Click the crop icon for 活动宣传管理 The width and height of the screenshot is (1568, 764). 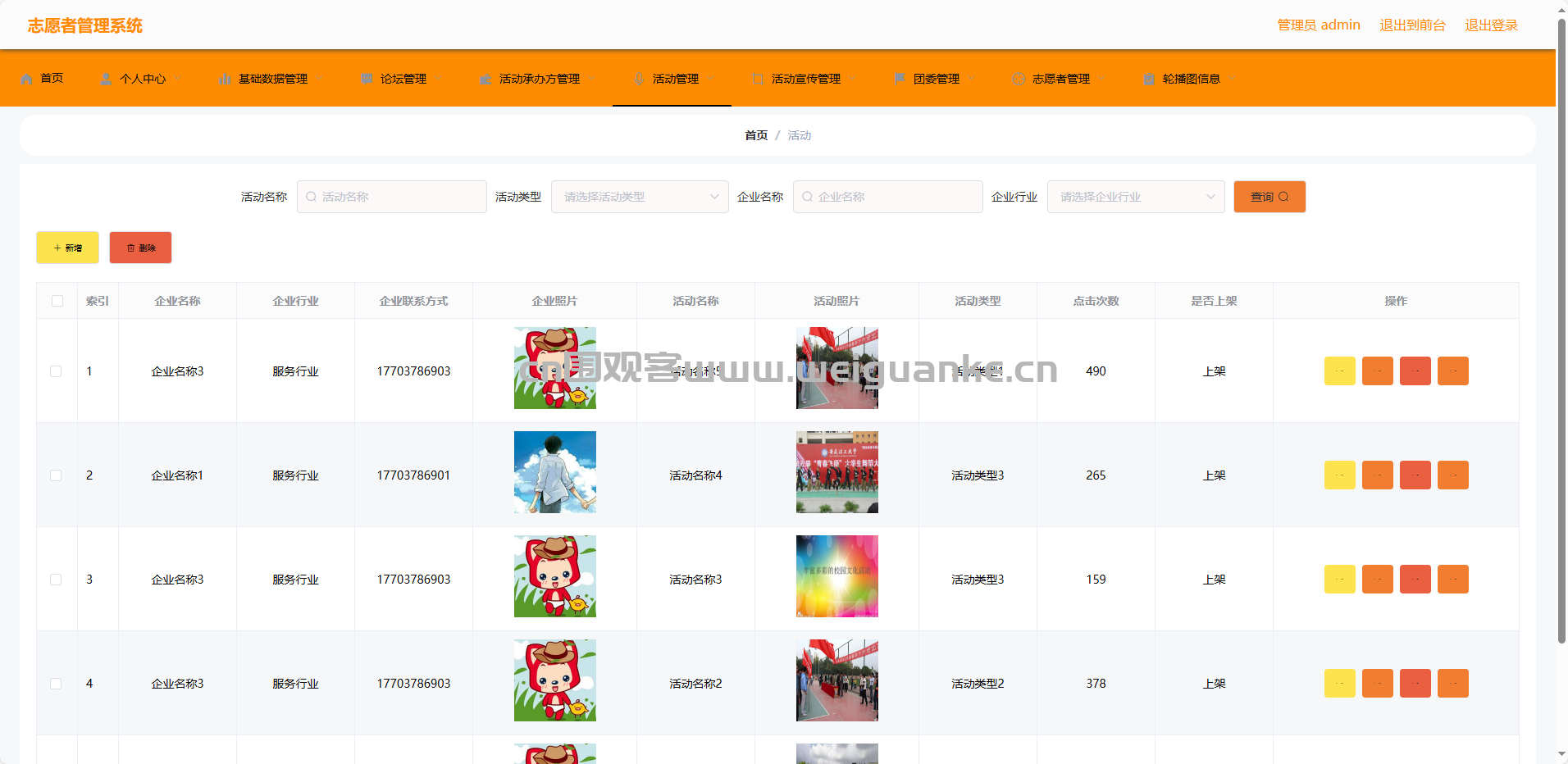[x=758, y=79]
